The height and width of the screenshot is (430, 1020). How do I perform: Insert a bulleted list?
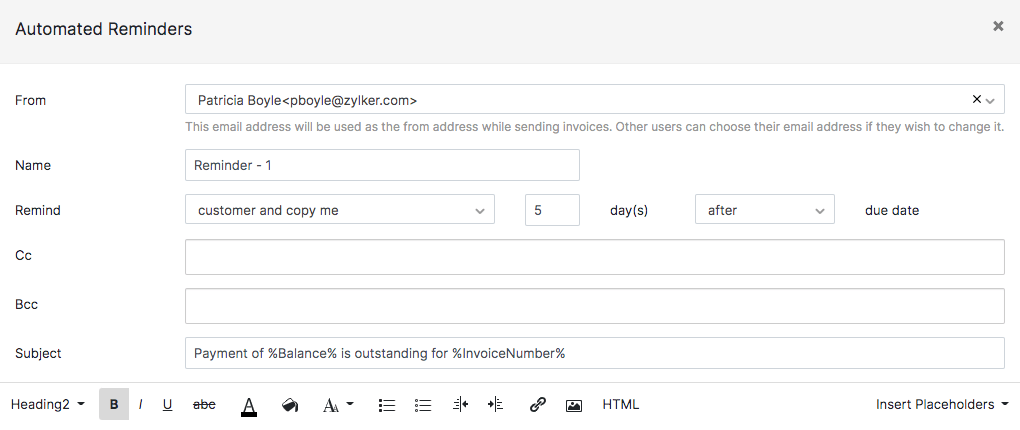point(387,405)
